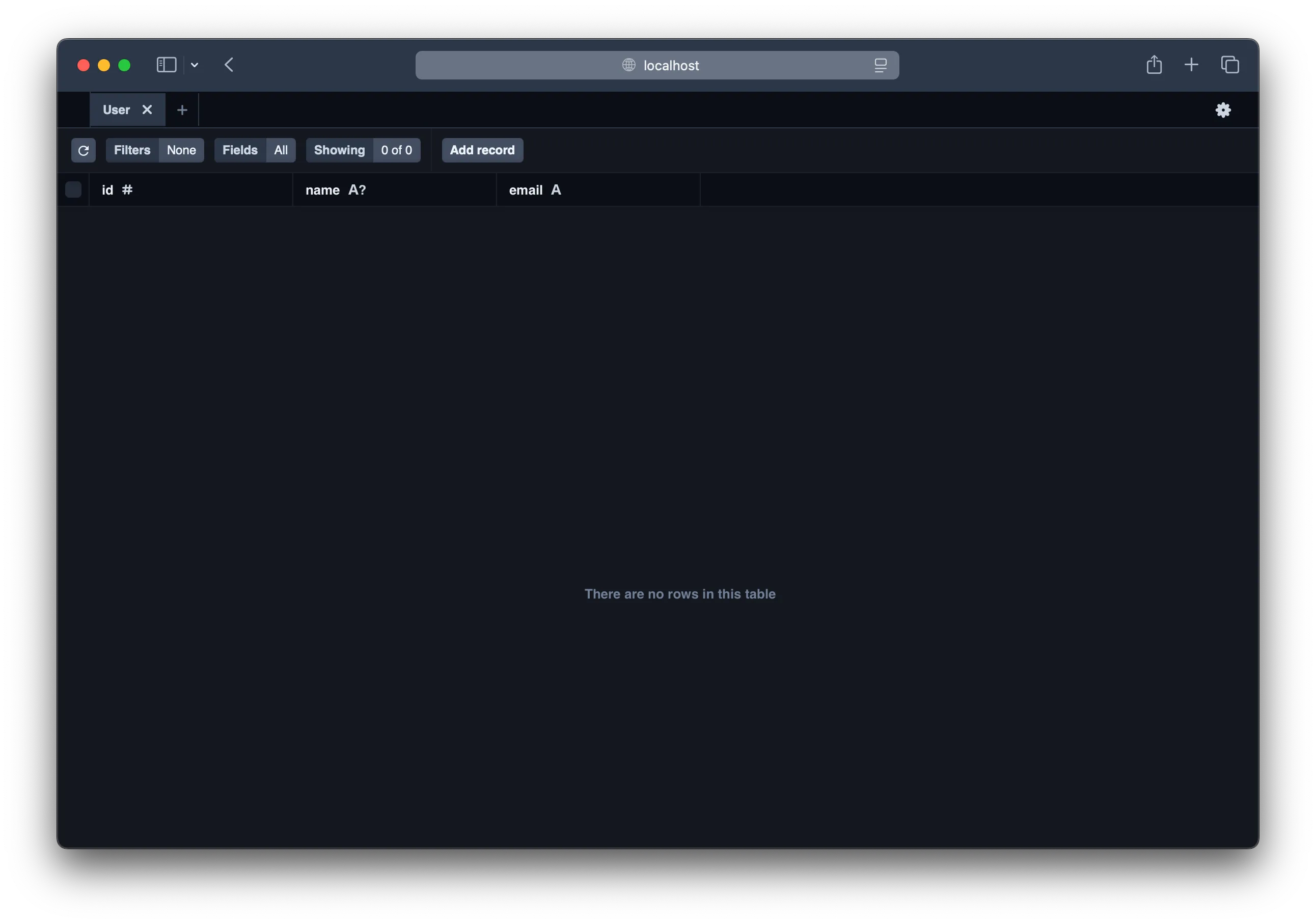Select the User tab

point(116,110)
